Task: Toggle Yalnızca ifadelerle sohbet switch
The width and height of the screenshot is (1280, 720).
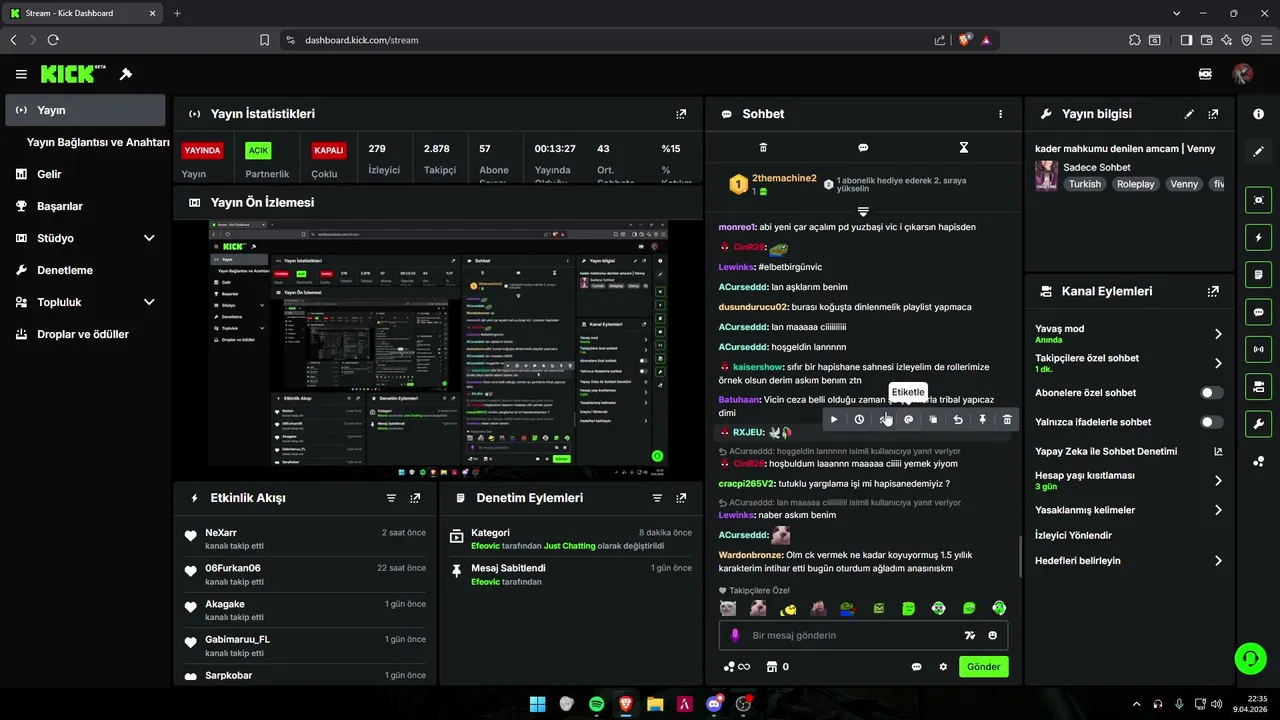Action: [1211, 422]
